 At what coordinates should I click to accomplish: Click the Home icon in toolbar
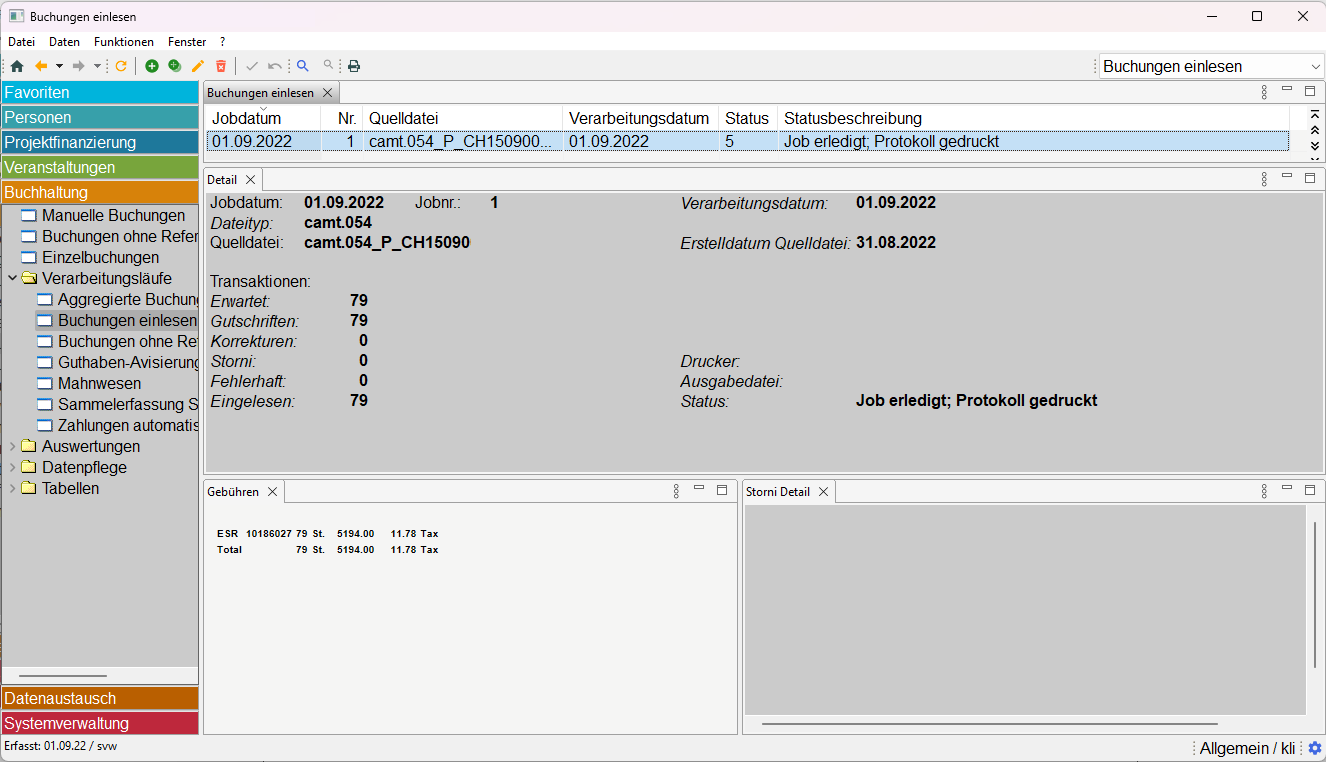[17, 66]
